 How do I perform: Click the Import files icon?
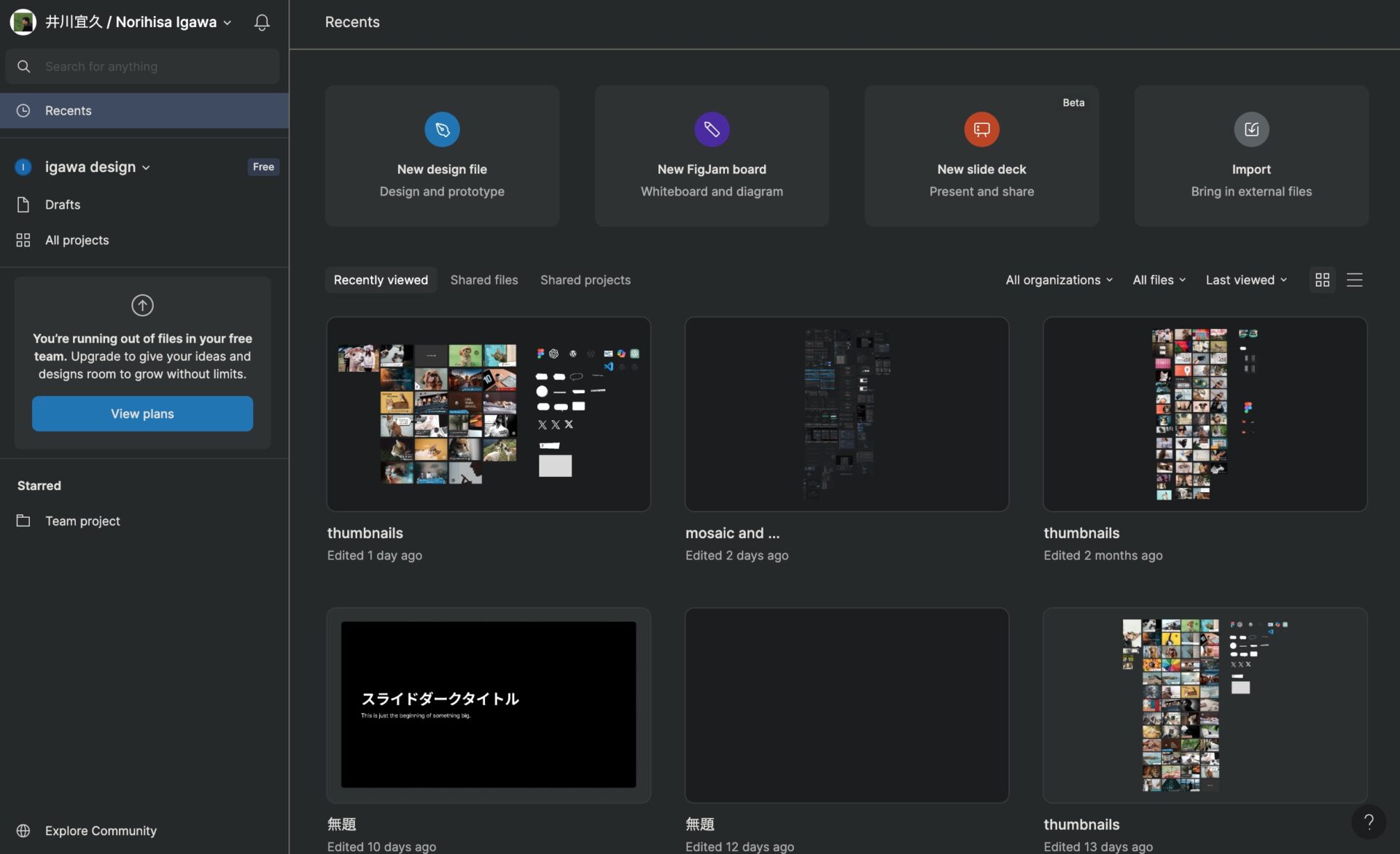click(x=1251, y=129)
